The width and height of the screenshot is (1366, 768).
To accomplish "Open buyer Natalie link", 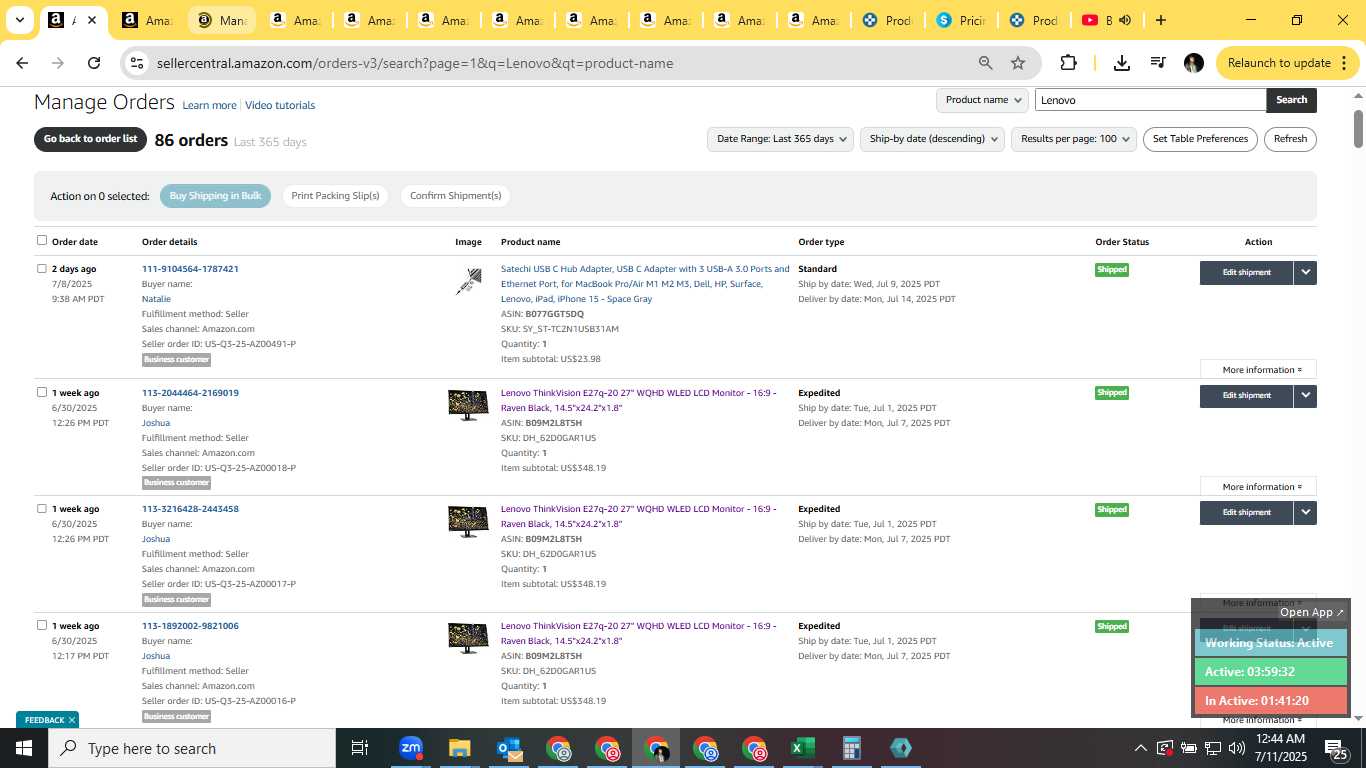I will point(156,299).
